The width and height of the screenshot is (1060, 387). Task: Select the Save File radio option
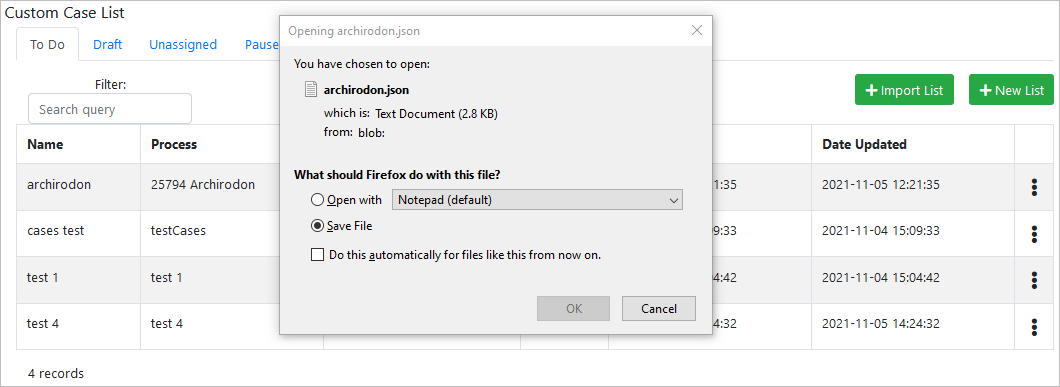316,226
